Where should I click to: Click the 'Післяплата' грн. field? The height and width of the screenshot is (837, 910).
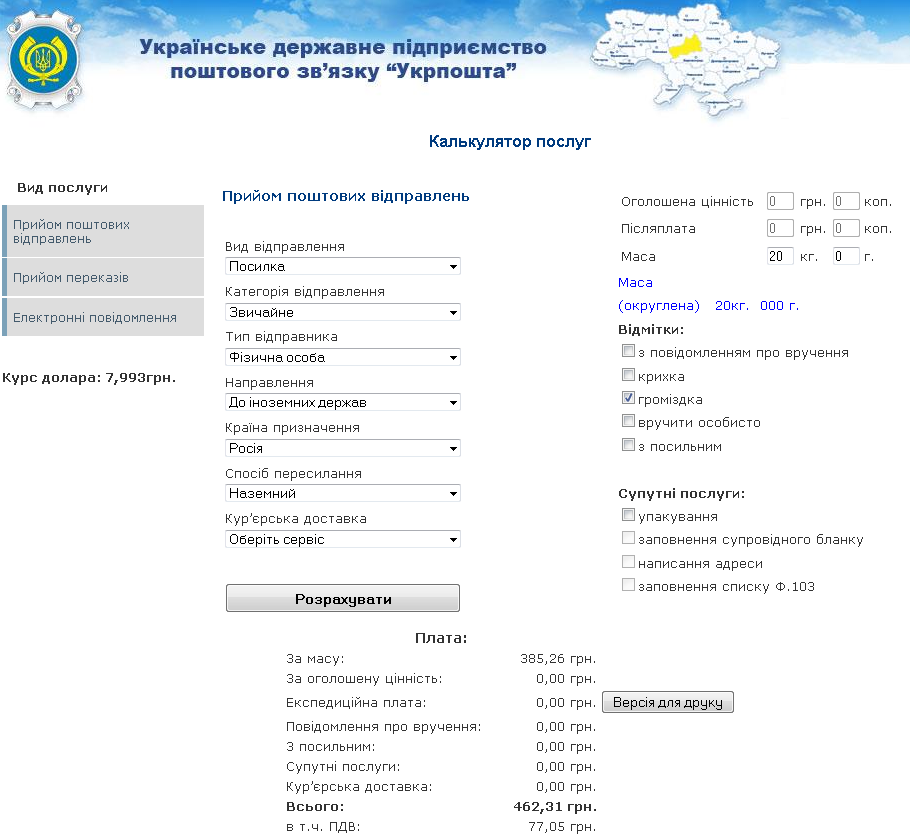point(780,228)
